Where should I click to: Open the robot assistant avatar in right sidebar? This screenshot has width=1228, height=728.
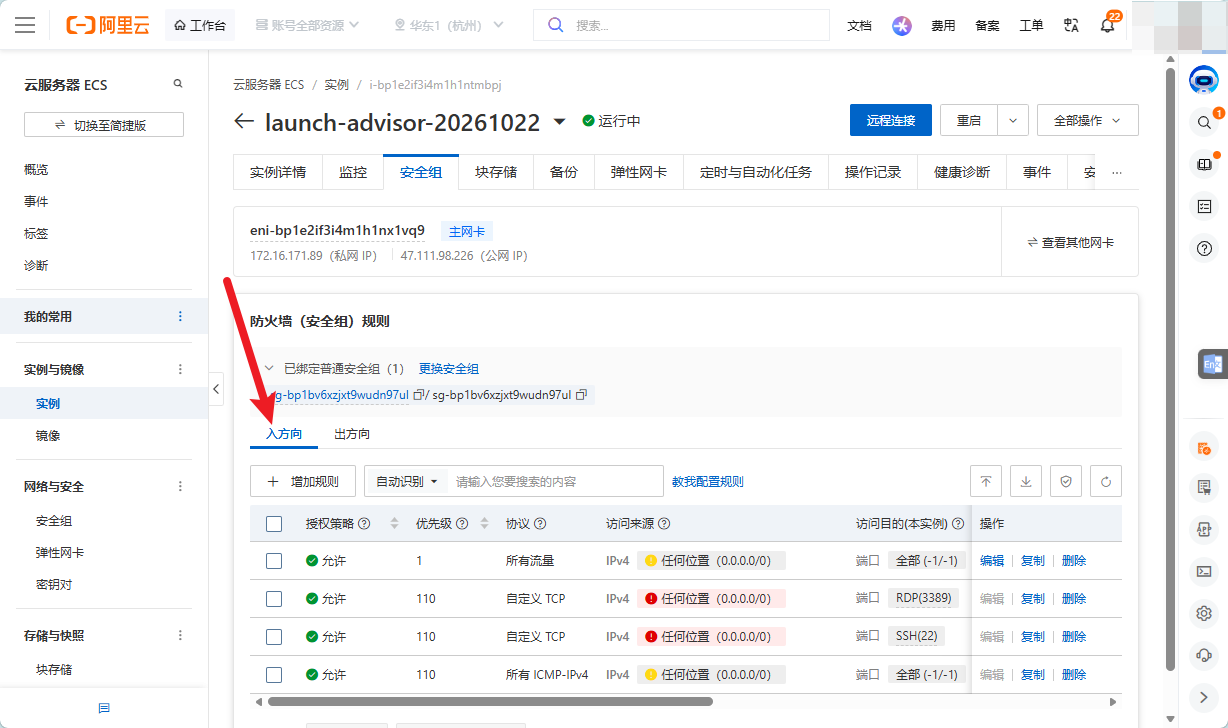pos(1204,80)
